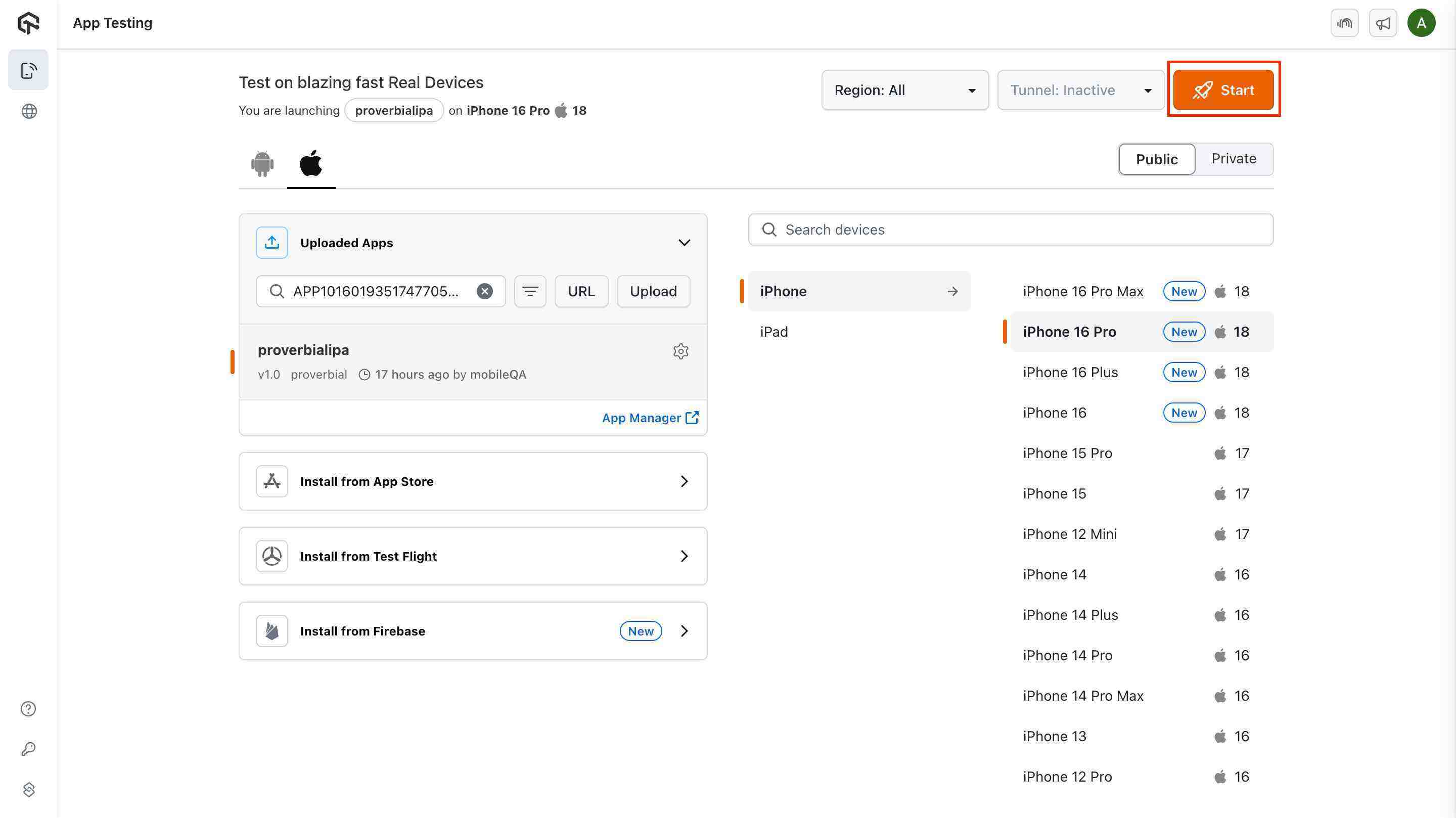Image resolution: width=1456 pixels, height=818 pixels.
Task: Collapse the Uploaded Apps section chevron
Action: 684,243
